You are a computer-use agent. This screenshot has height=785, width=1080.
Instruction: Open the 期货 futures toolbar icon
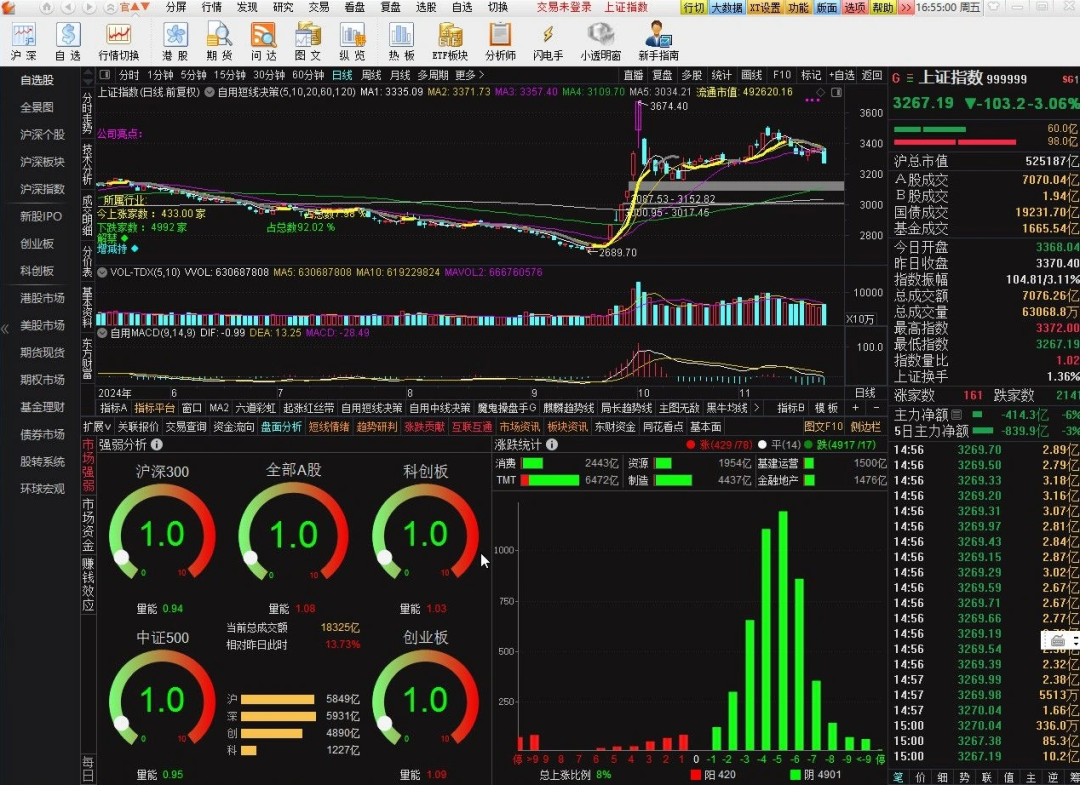point(219,42)
